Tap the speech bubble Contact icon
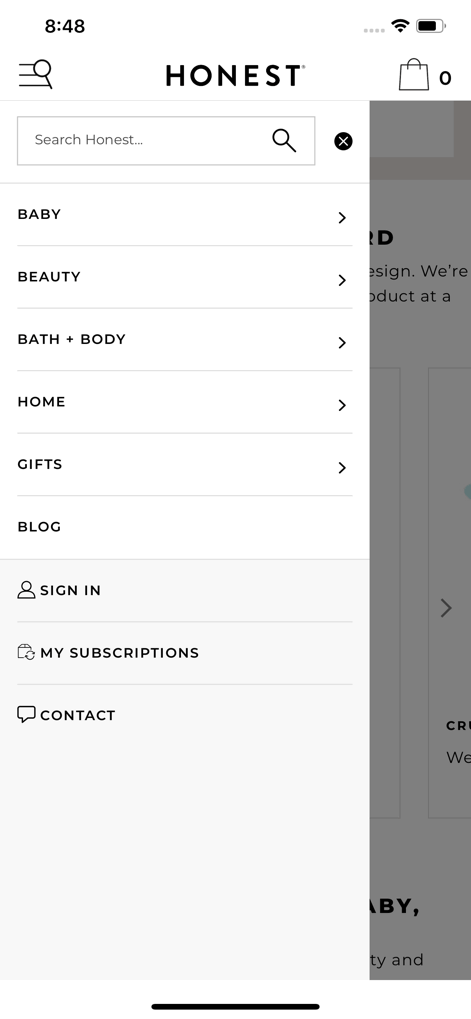Viewport: 471px width, 1019px height. pyautogui.click(x=26, y=714)
